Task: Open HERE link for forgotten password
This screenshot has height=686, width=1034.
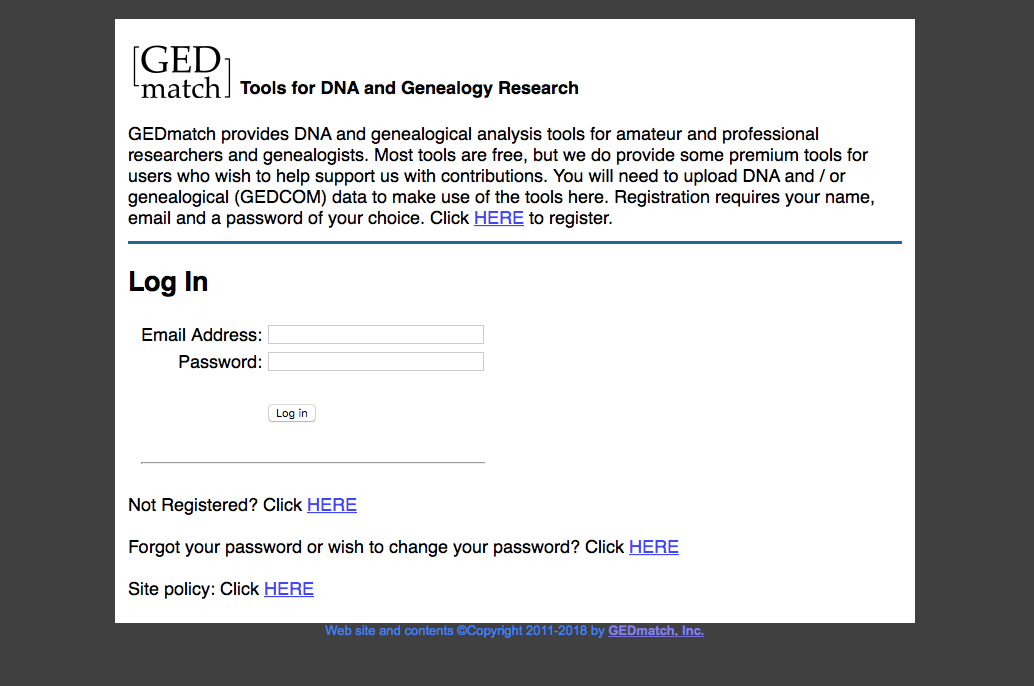Action: (x=654, y=547)
